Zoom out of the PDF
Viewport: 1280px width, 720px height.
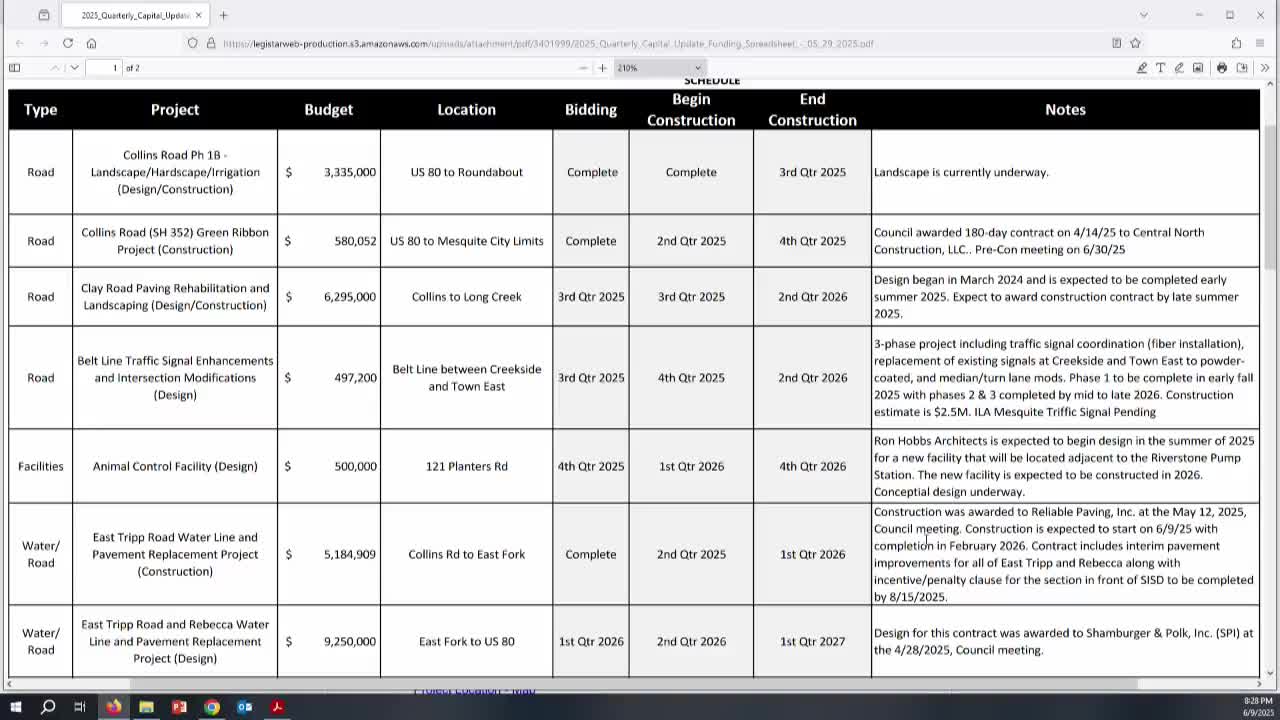pos(583,68)
